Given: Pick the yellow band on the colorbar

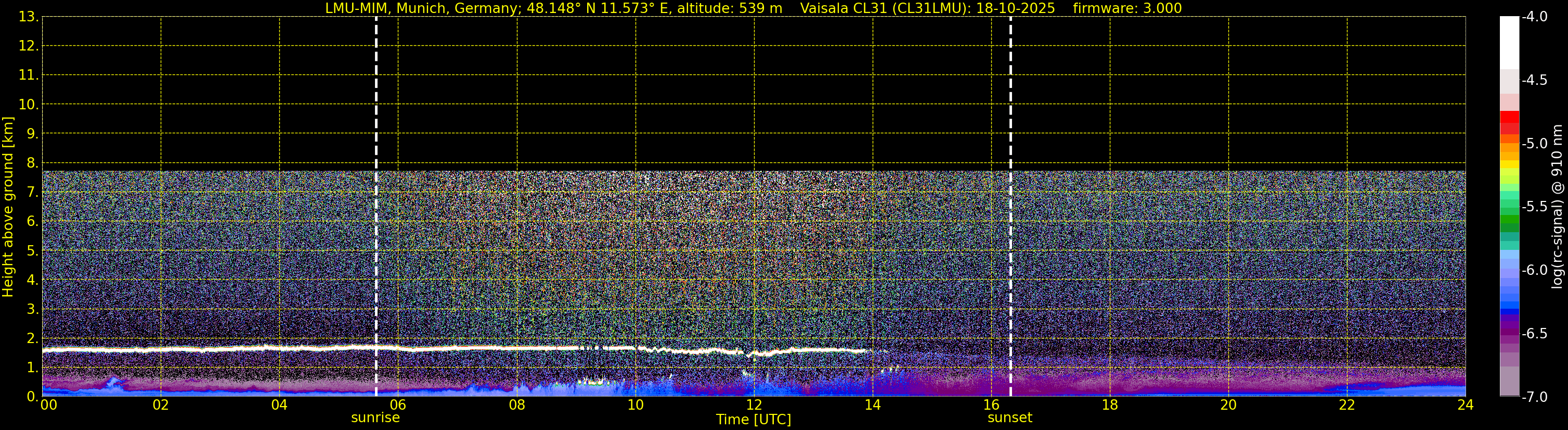Looking at the screenshot, I should (1510, 163).
